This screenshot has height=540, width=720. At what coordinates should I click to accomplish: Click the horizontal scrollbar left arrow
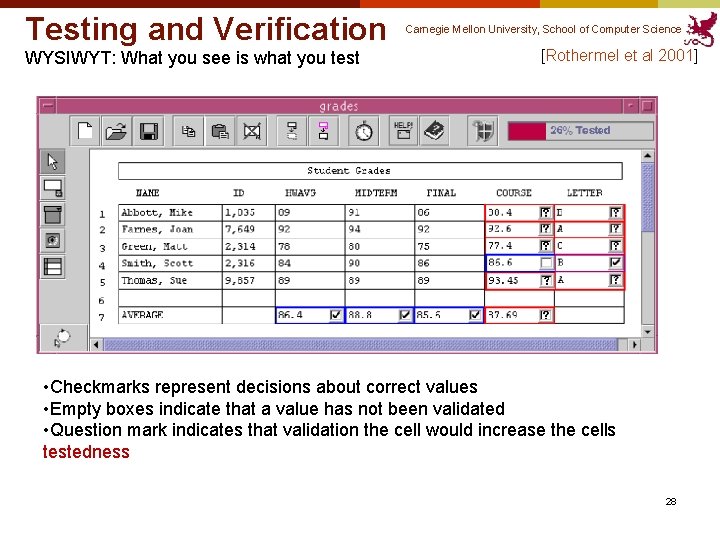pyautogui.click(x=96, y=344)
